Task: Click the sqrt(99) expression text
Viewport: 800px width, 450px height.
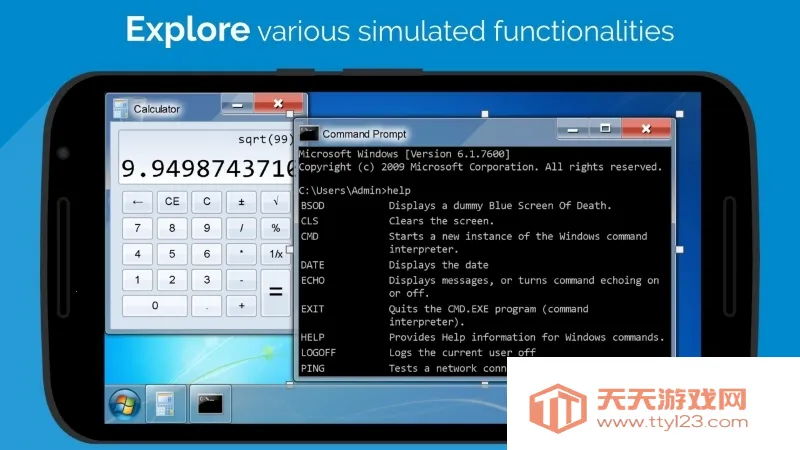Action: [x=265, y=139]
